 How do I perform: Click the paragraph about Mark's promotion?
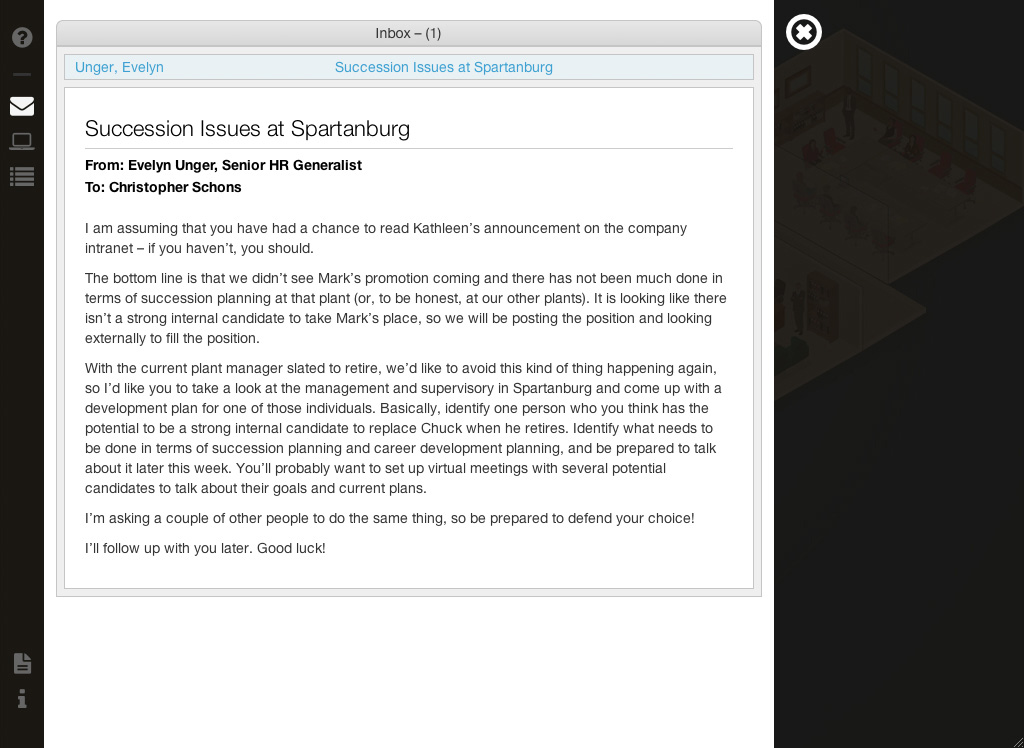(x=405, y=308)
